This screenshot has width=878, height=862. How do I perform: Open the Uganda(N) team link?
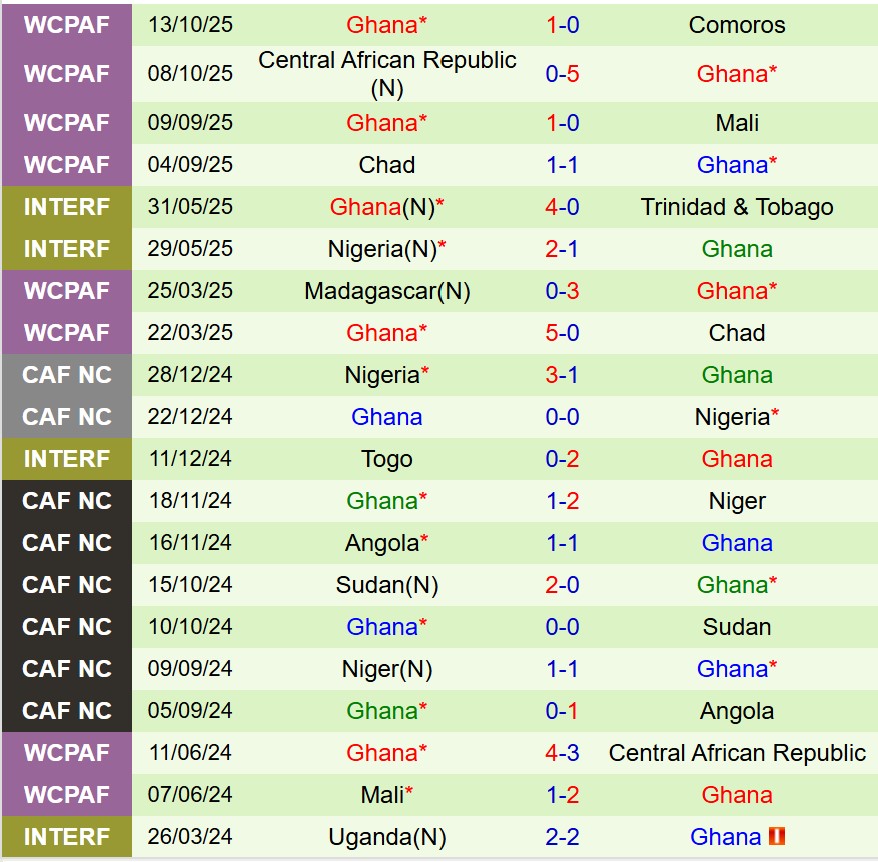pos(387,837)
